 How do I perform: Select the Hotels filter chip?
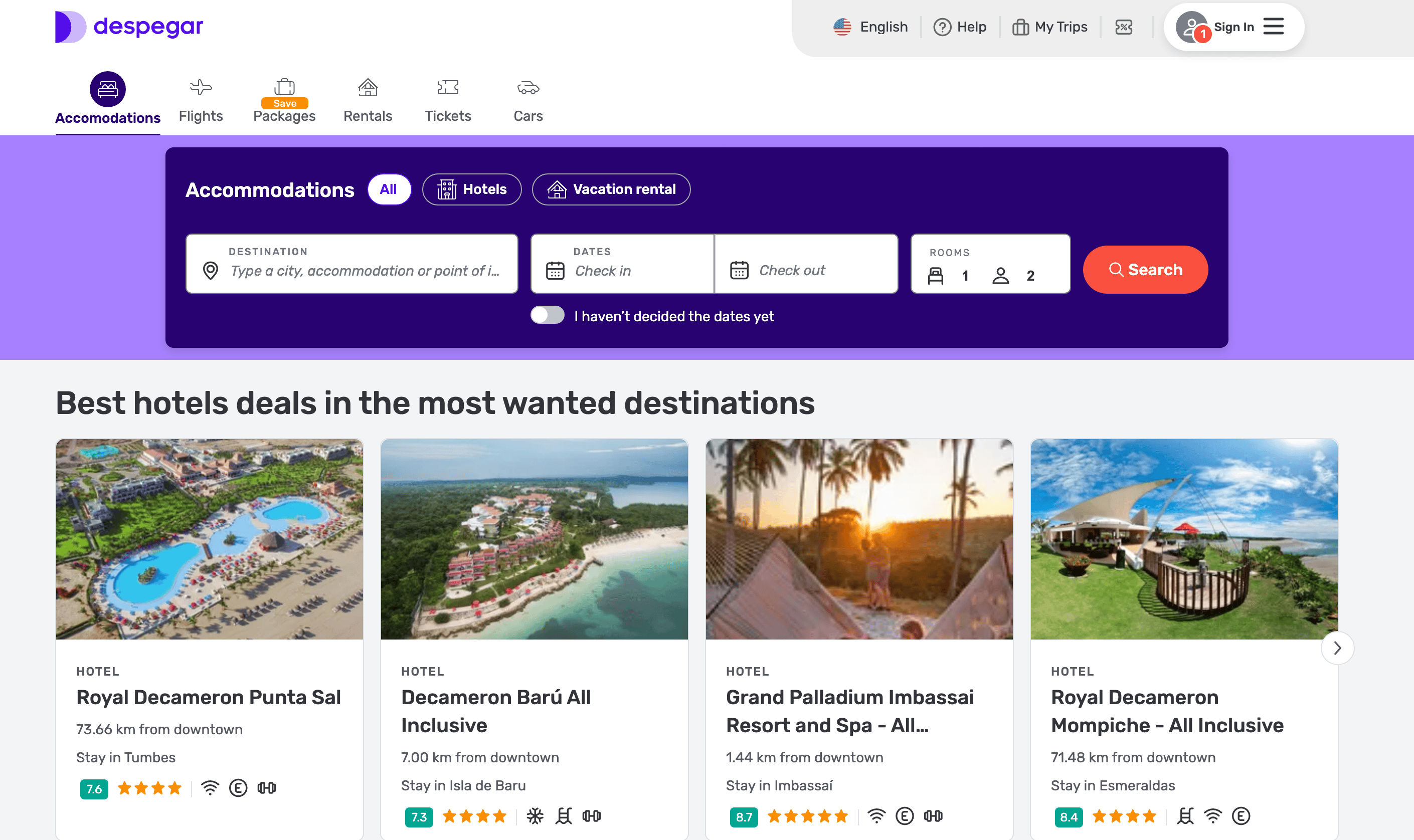pyautogui.click(x=472, y=189)
